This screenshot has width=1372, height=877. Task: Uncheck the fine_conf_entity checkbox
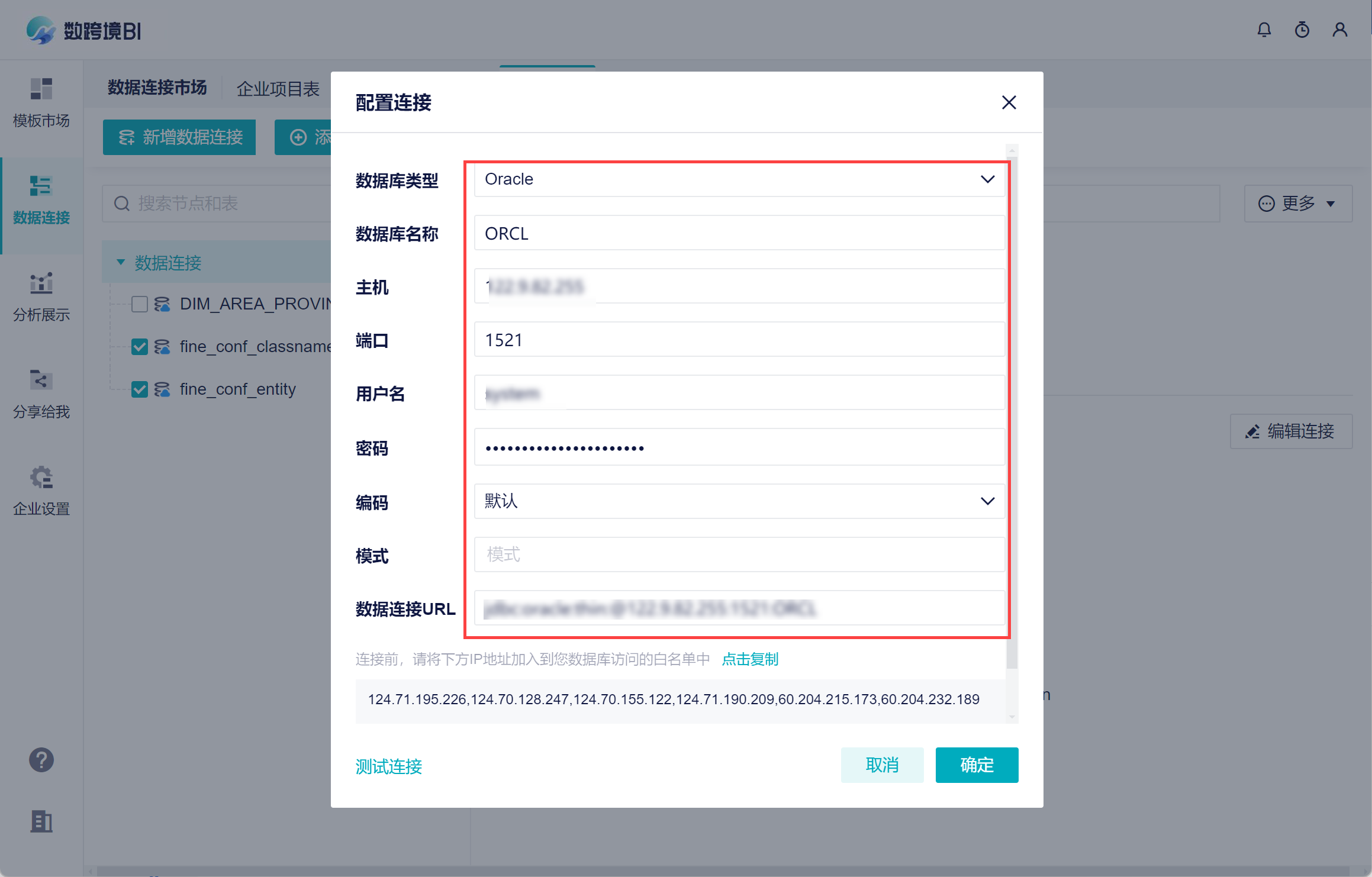click(x=140, y=389)
